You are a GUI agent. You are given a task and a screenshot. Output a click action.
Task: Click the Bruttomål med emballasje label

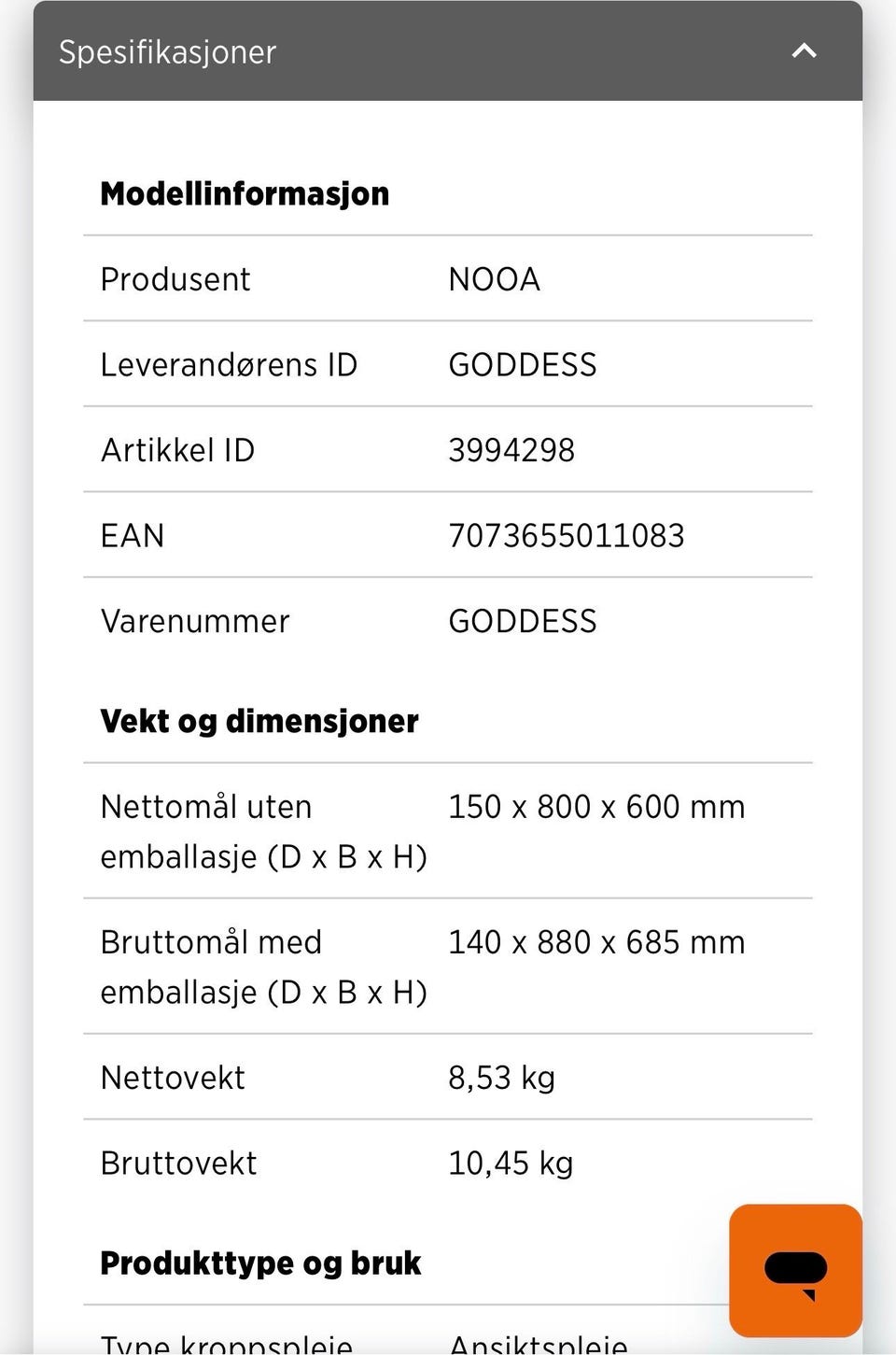coord(263,967)
